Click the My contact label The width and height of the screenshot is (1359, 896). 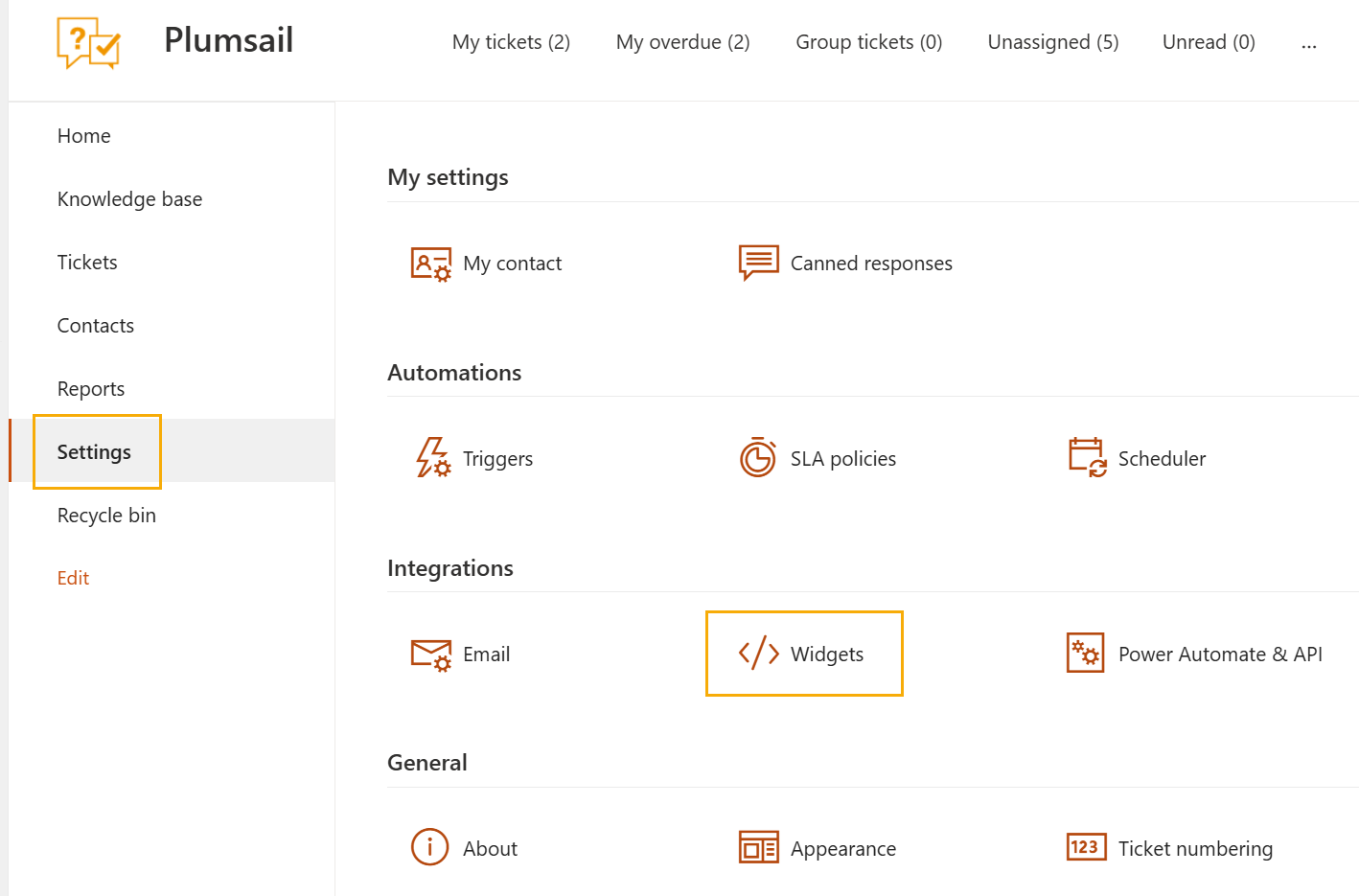click(512, 264)
